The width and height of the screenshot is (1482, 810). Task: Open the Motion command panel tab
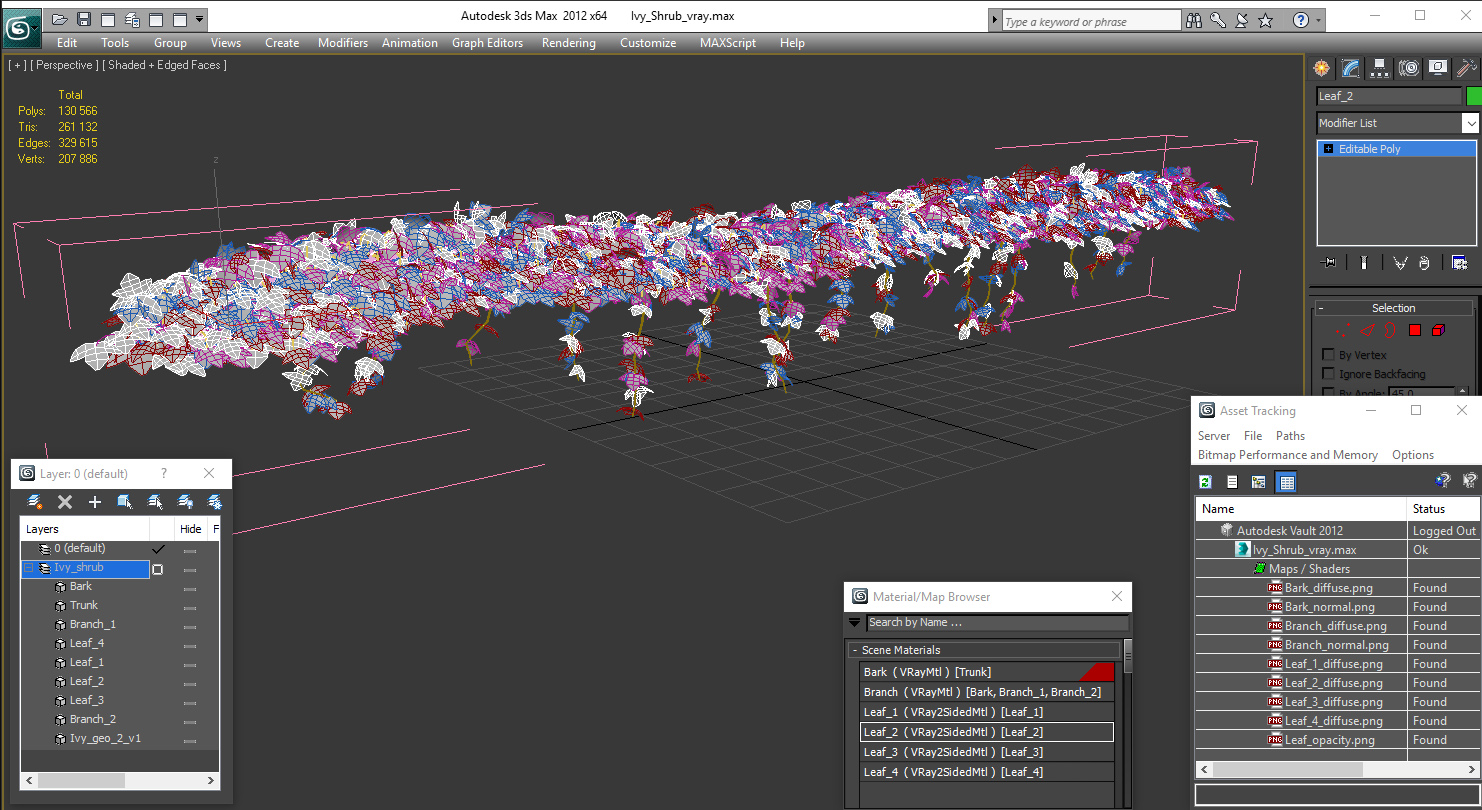click(1409, 68)
